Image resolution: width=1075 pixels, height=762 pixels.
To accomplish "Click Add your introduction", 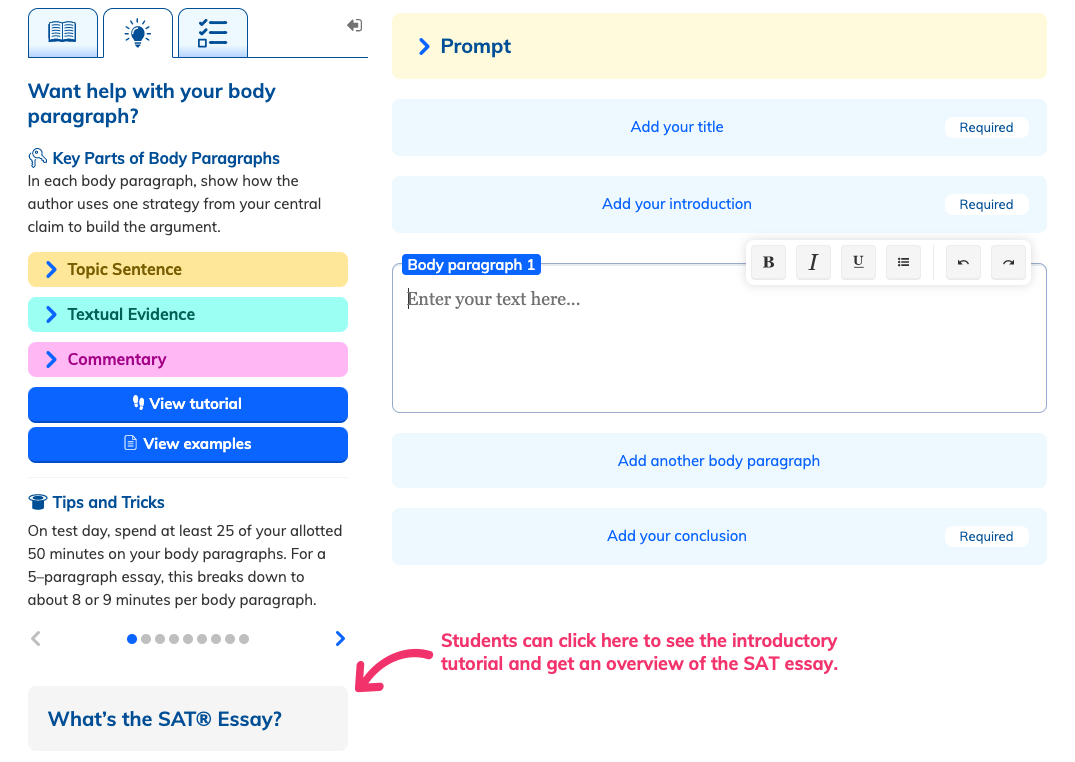I will coord(719,204).
